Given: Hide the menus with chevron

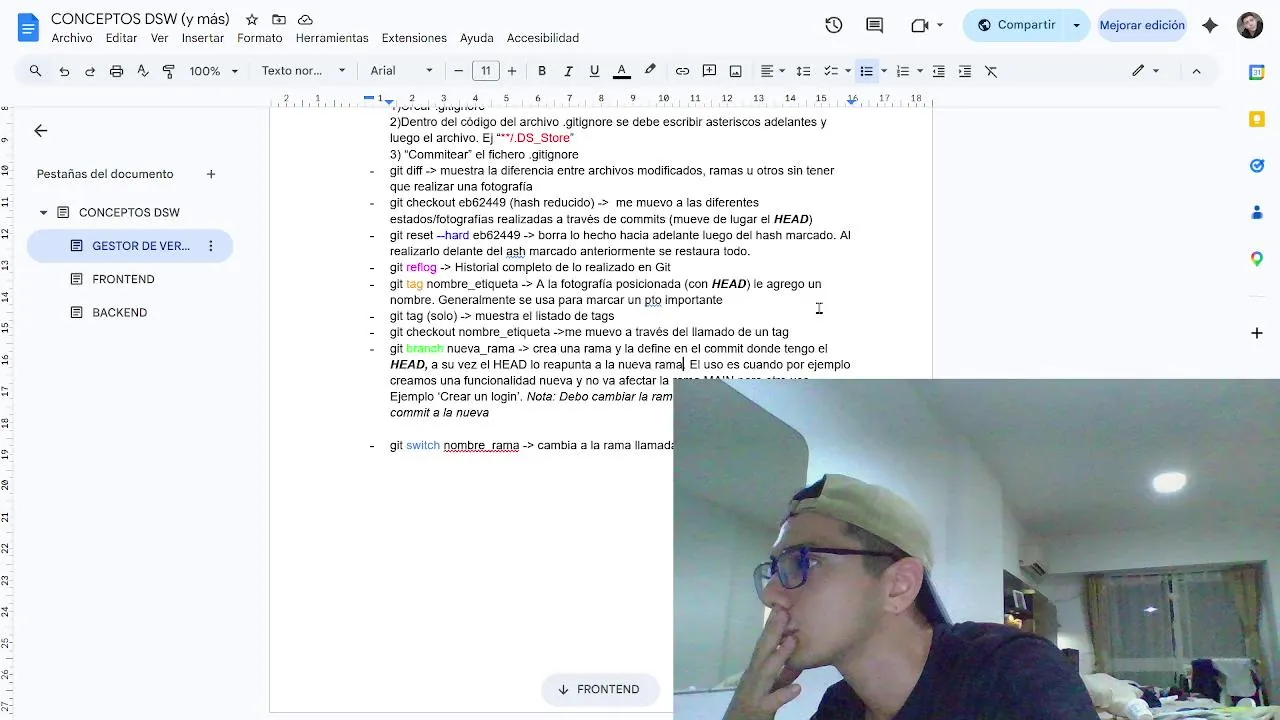Looking at the screenshot, I should click(1196, 71).
